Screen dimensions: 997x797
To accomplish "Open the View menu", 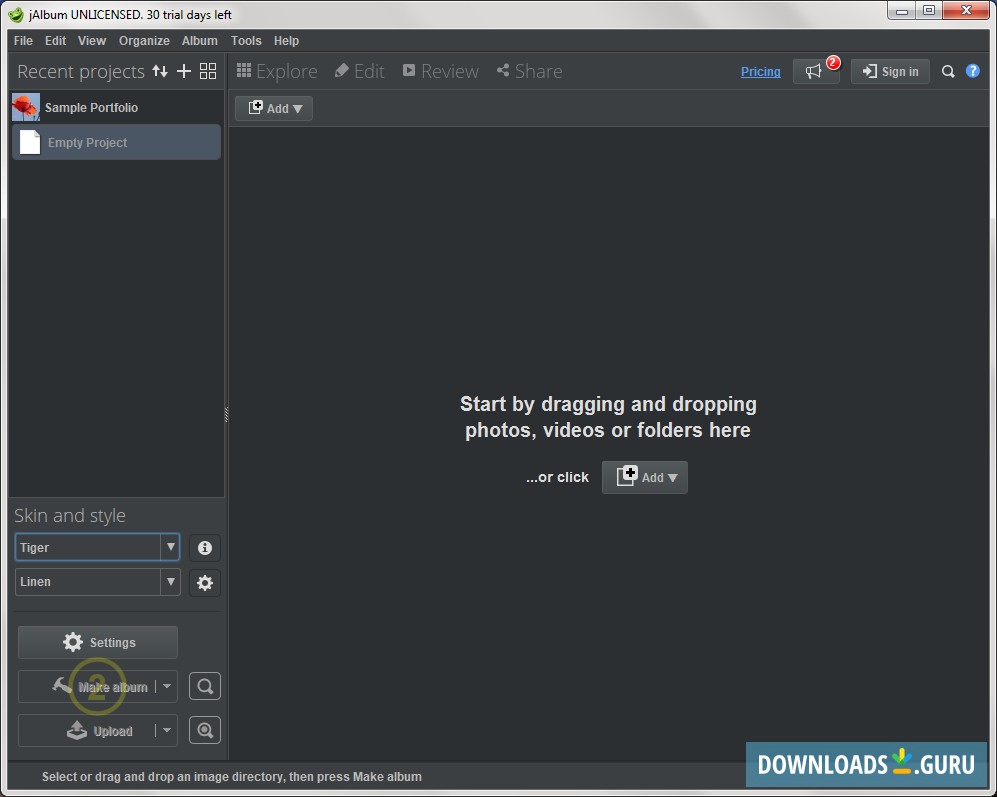I will coord(92,41).
